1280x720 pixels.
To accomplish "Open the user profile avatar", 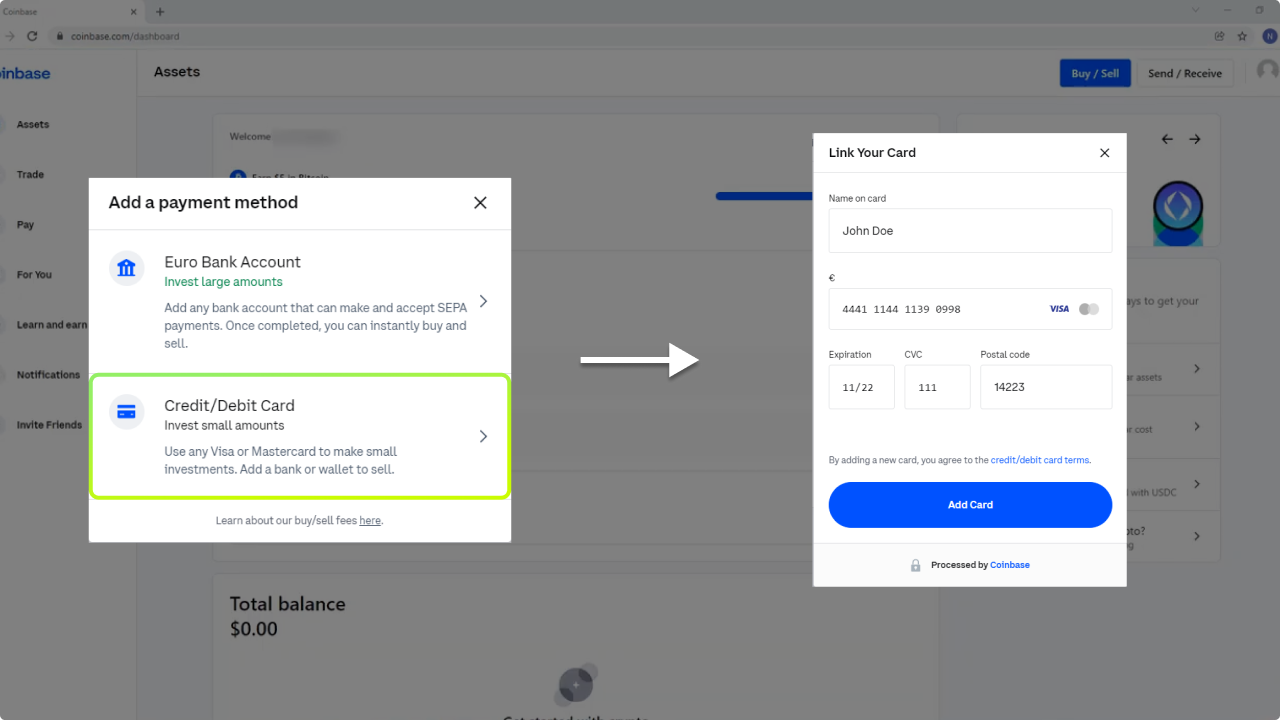I will (1268, 71).
